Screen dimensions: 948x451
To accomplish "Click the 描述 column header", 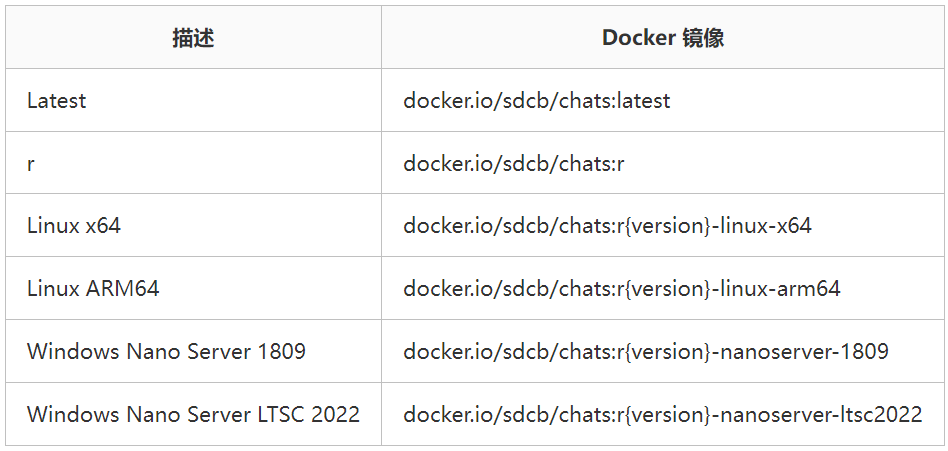I will point(193,38).
